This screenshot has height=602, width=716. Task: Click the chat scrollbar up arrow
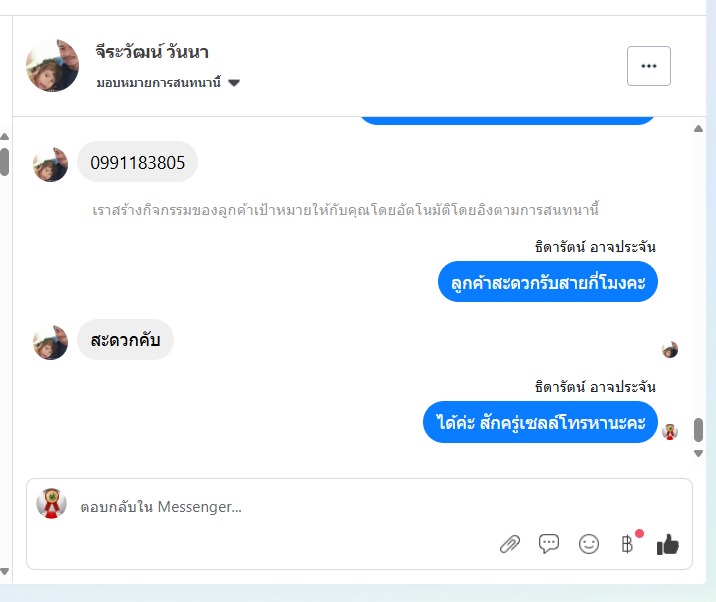coord(698,129)
